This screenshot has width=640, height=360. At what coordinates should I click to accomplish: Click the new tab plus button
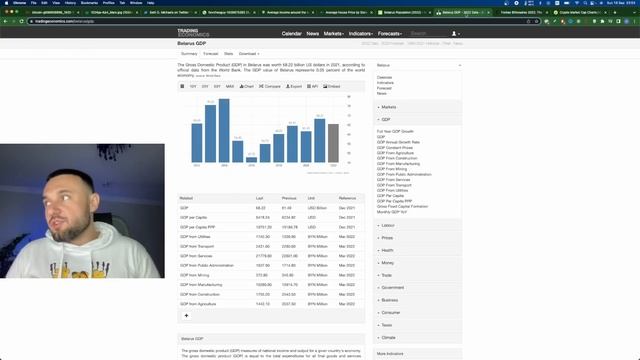[615, 13]
